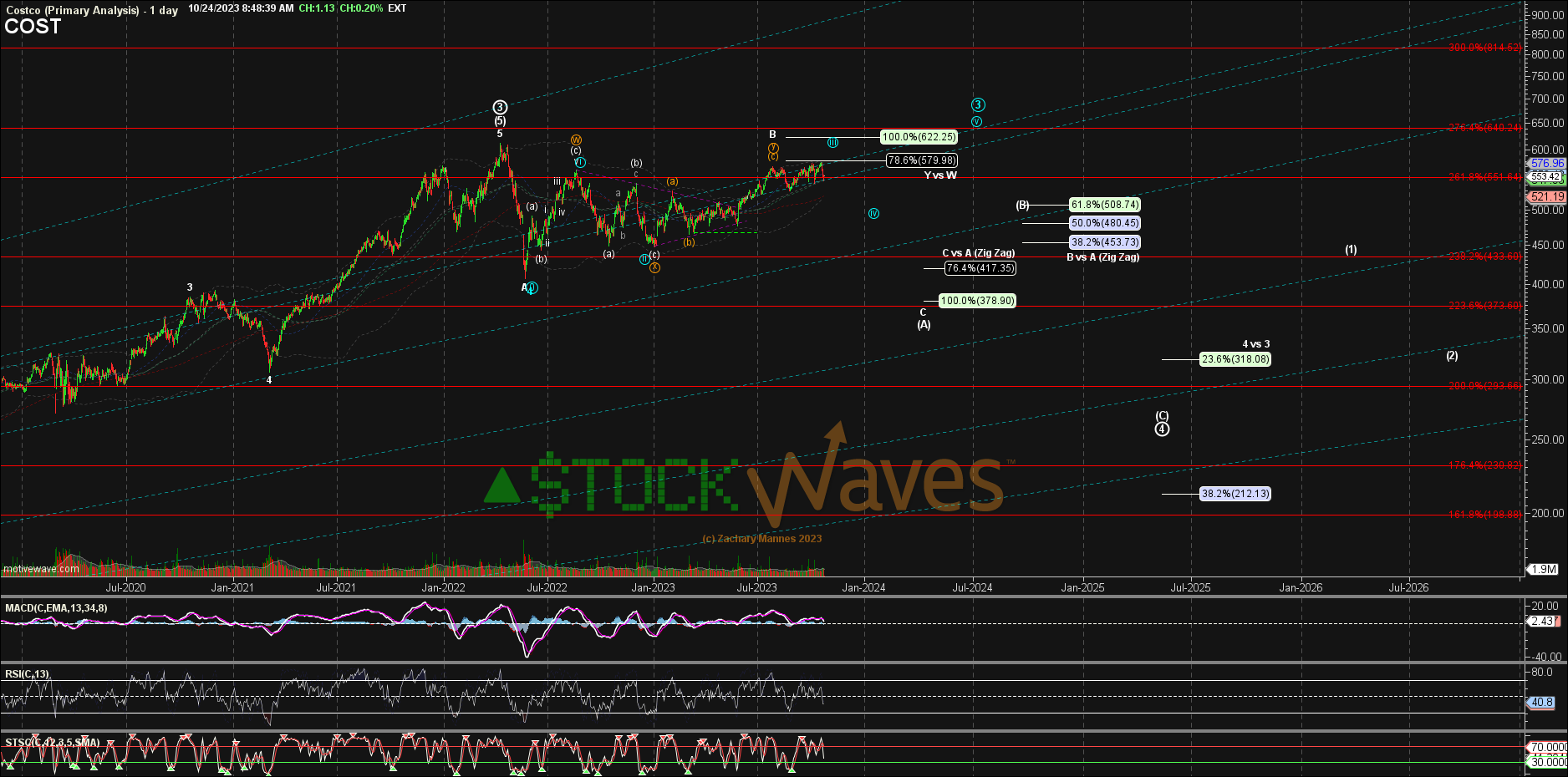1568x777 pixels.
Task: Click the red 238.2%(433.60) level label
Action: coord(1484,256)
